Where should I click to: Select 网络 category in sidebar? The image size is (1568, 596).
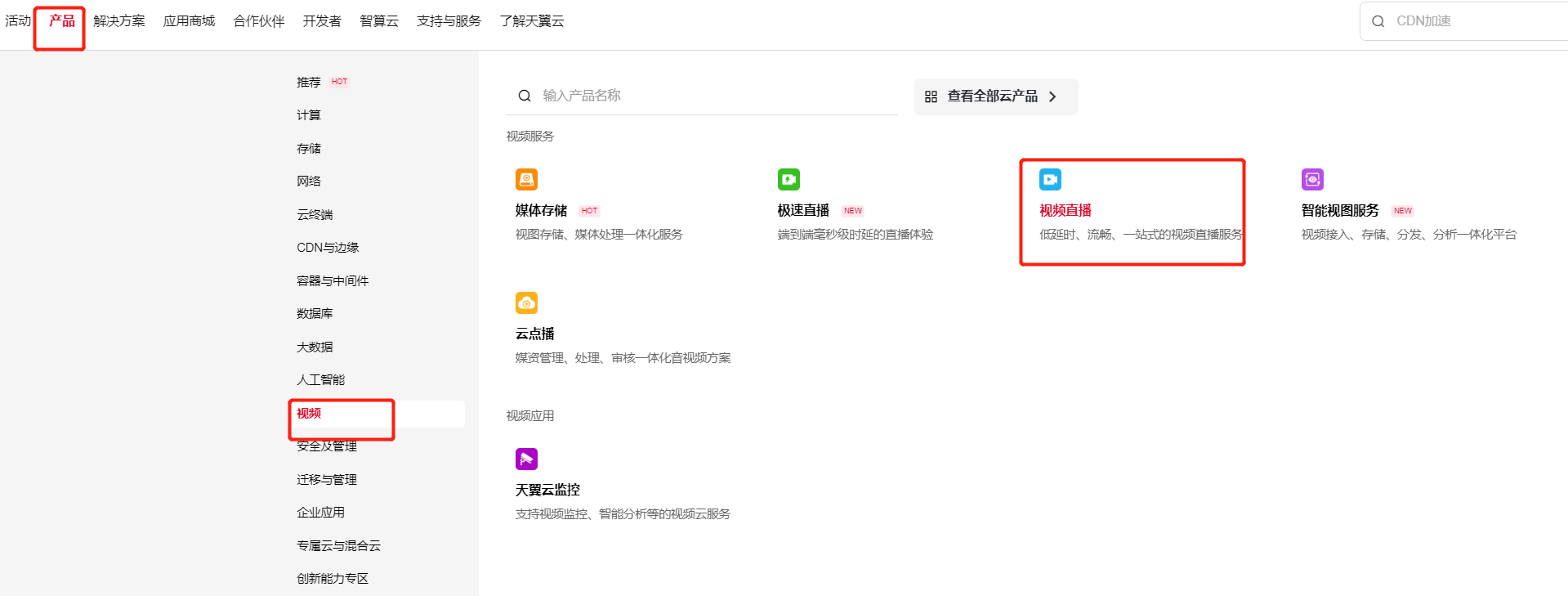(309, 181)
